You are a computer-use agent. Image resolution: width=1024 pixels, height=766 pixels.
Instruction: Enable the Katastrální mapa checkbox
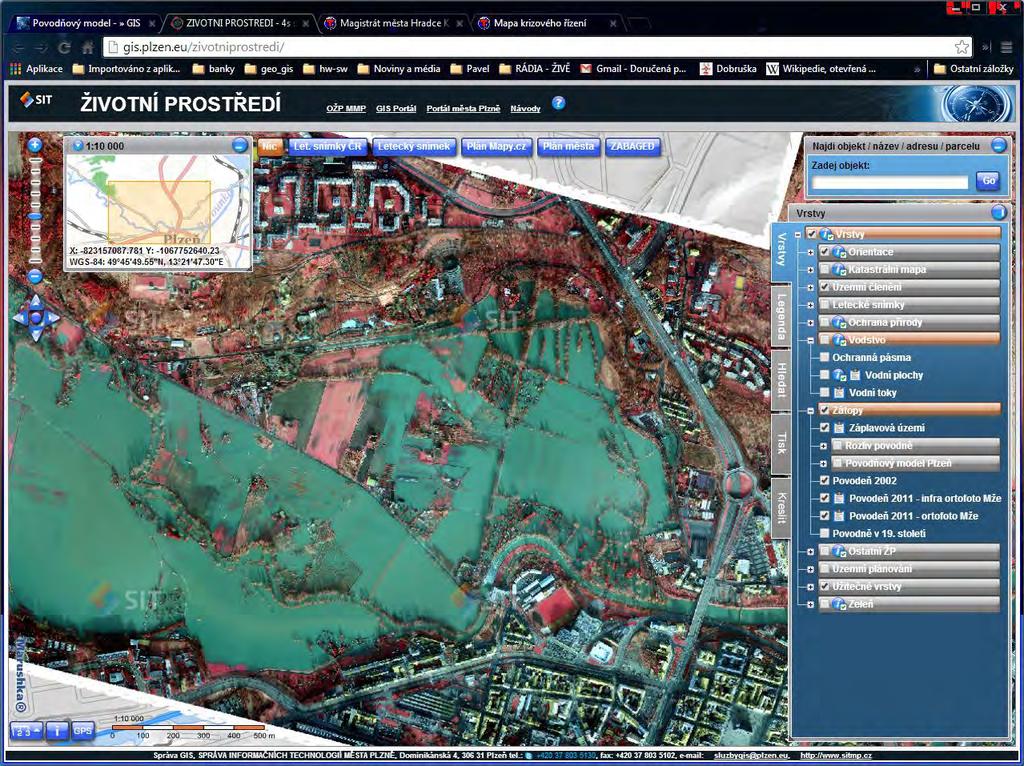(x=825, y=269)
